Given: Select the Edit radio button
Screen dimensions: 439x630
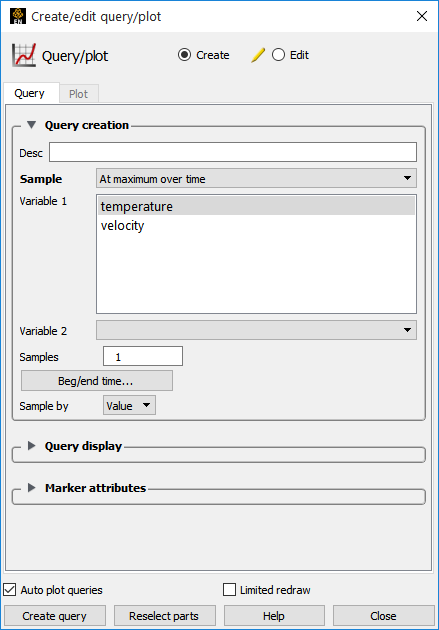Looking at the screenshot, I should point(278,55).
